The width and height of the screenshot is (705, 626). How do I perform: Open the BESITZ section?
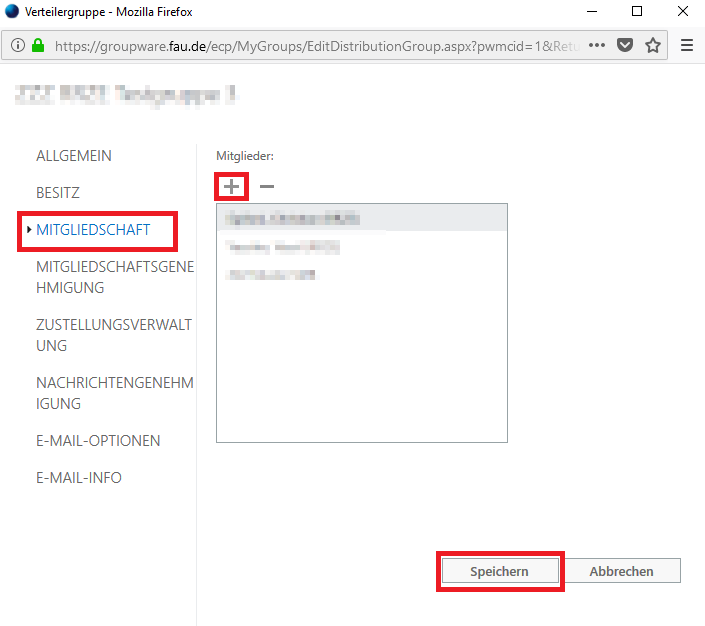tap(58, 193)
